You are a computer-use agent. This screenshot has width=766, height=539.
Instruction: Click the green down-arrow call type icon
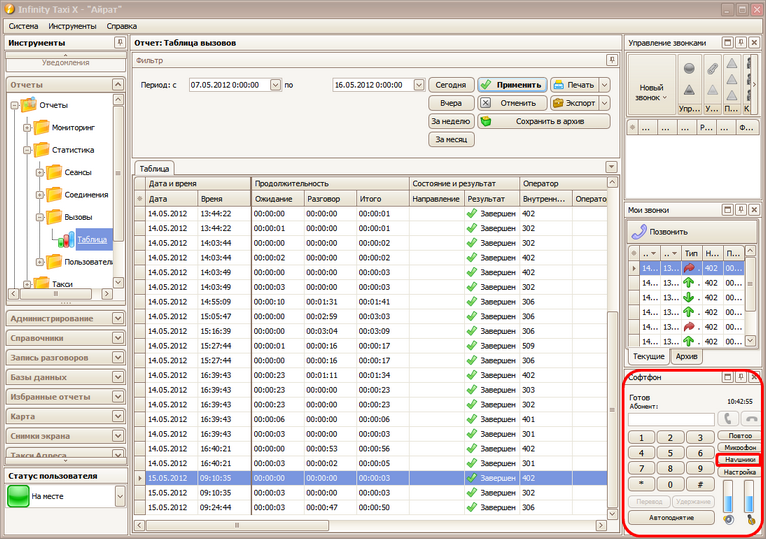(x=689, y=297)
